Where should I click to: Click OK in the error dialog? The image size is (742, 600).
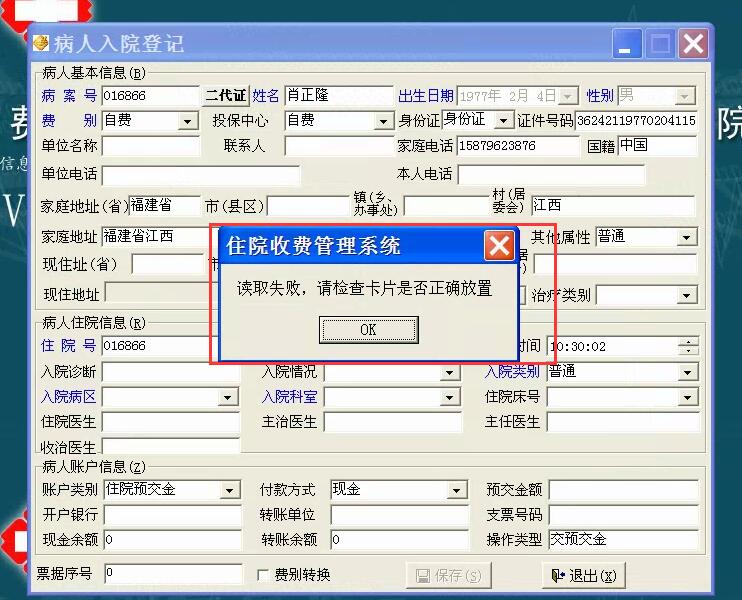[x=368, y=330]
